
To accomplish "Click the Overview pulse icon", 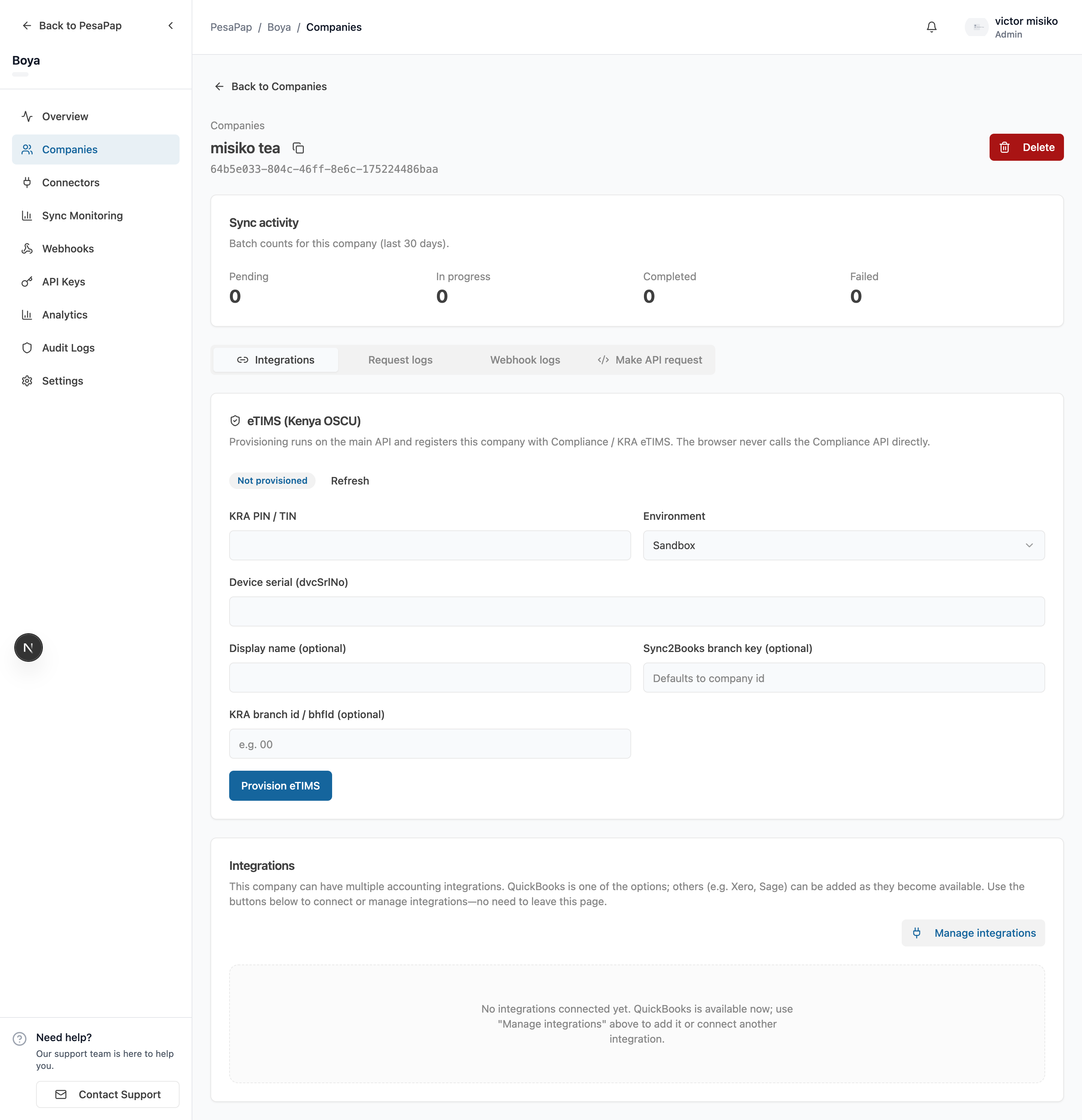I will tap(27, 116).
